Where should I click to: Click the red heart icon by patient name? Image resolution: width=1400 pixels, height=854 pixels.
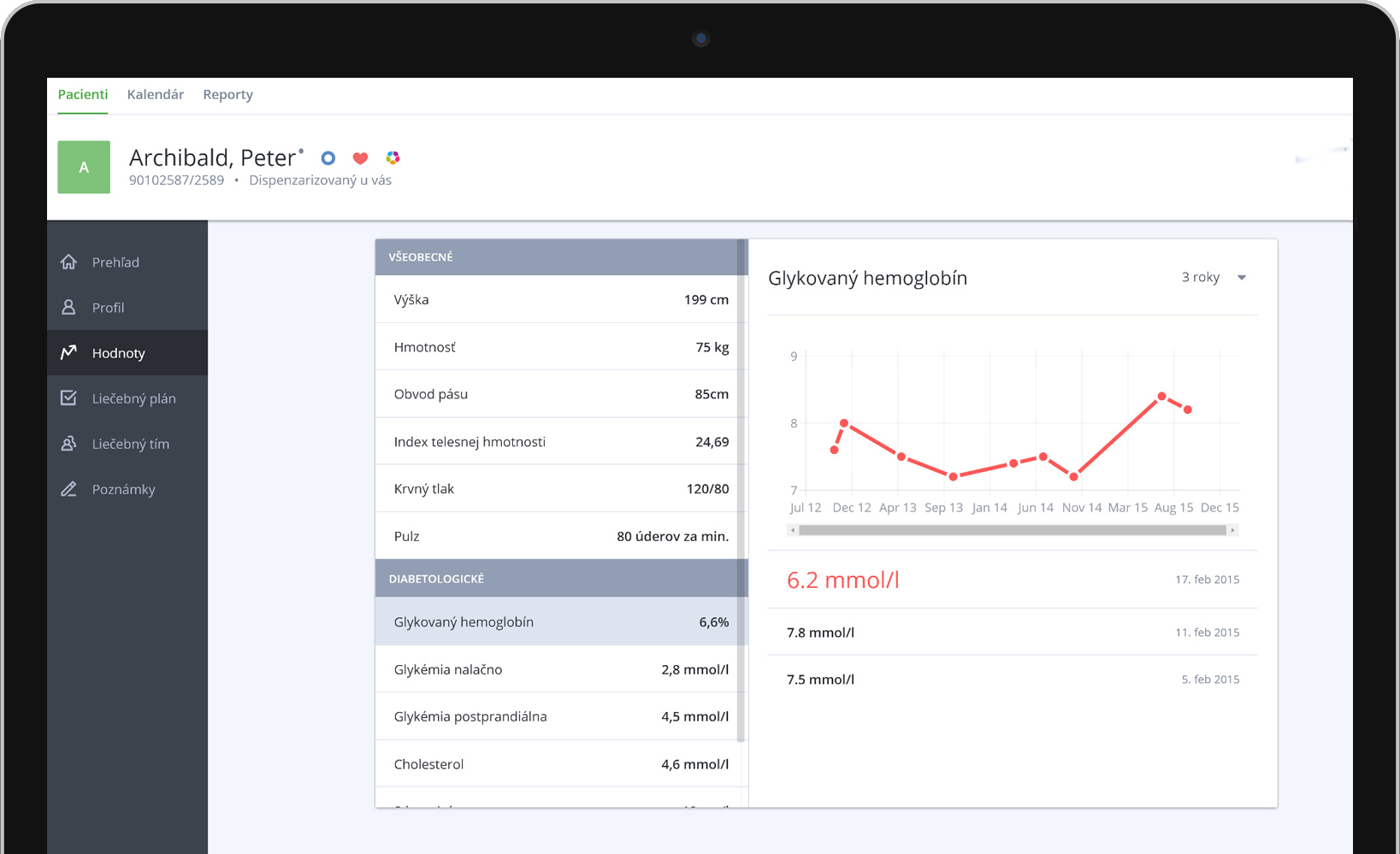pos(360,158)
